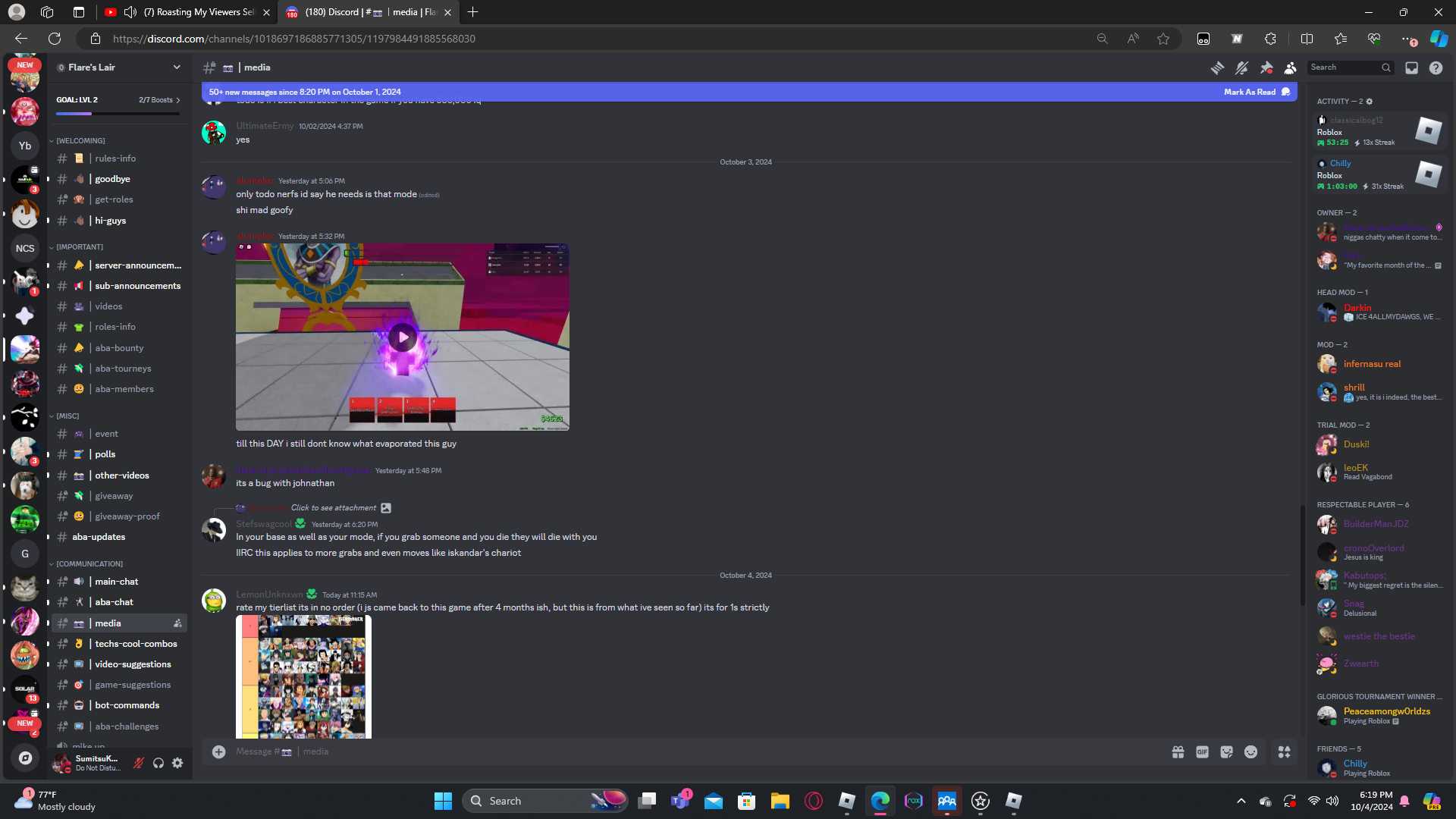Open volume control in system tray
This screenshot has width=1456, height=819.
pos(1332,801)
